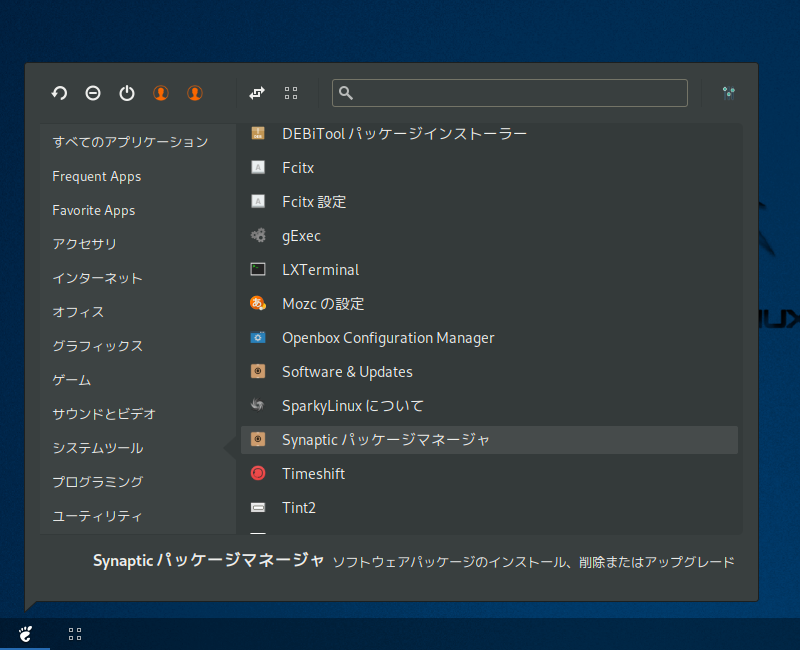Select the グラフィックス category
The height and width of the screenshot is (650, 800).
tap(97, 346)
